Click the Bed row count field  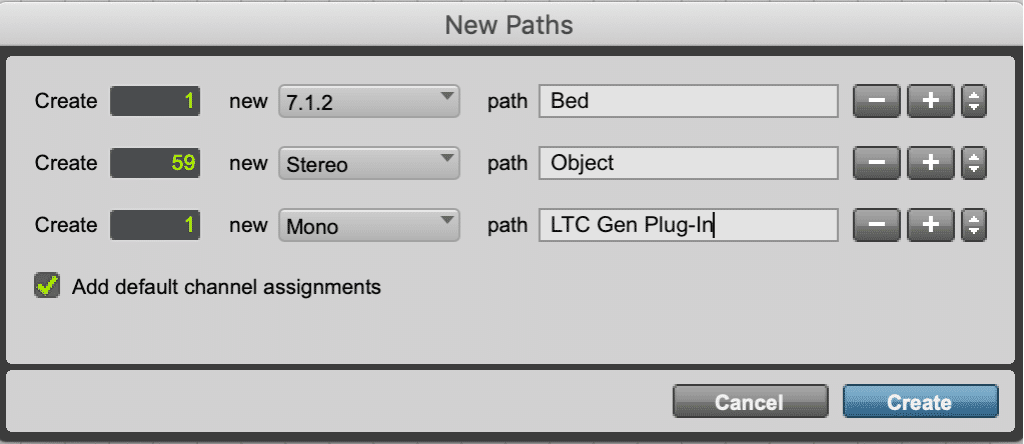155,101
